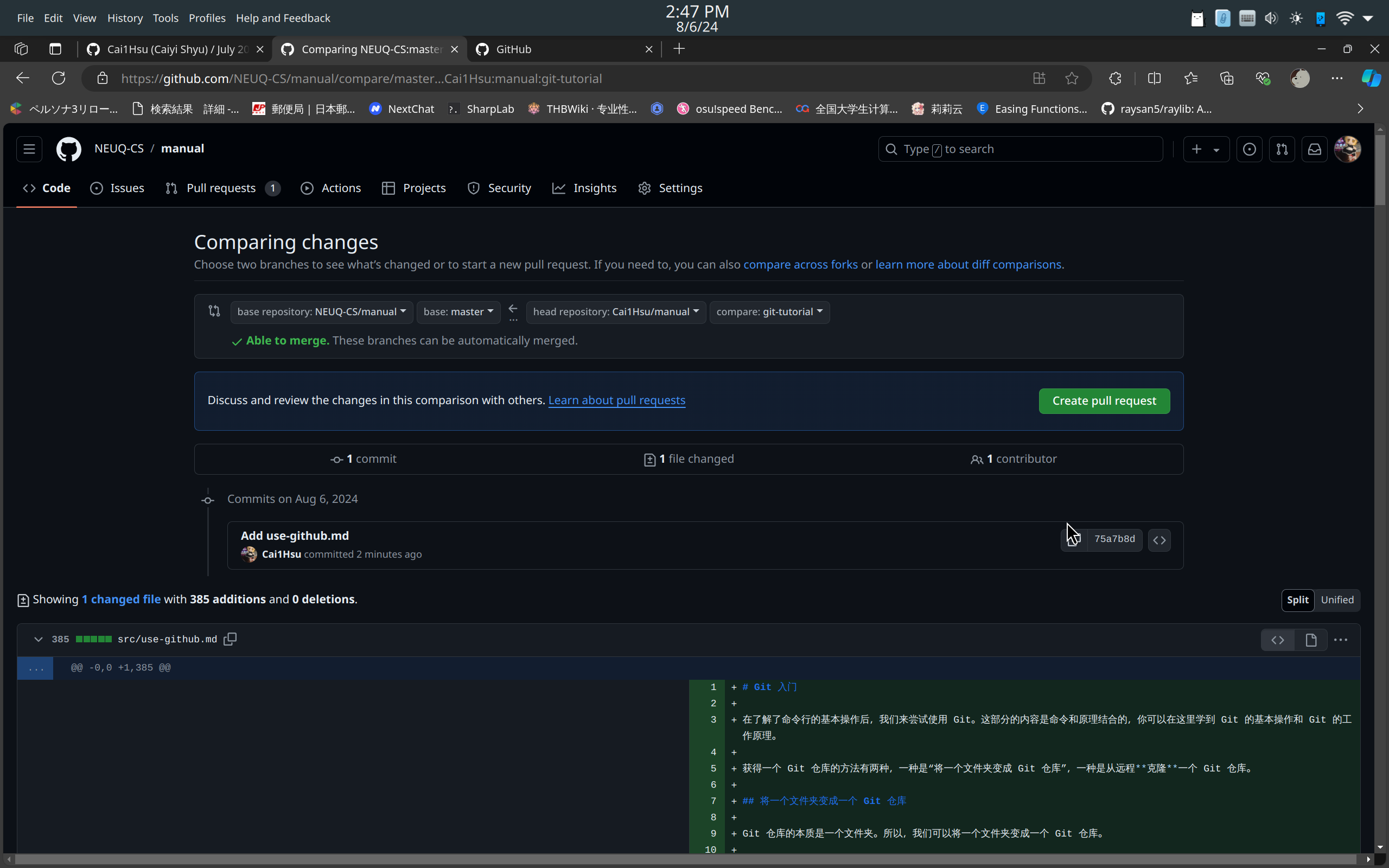The image size is (1389, 868).
Task: Open notifications inbox icon
Action: tap(1314, 149)
